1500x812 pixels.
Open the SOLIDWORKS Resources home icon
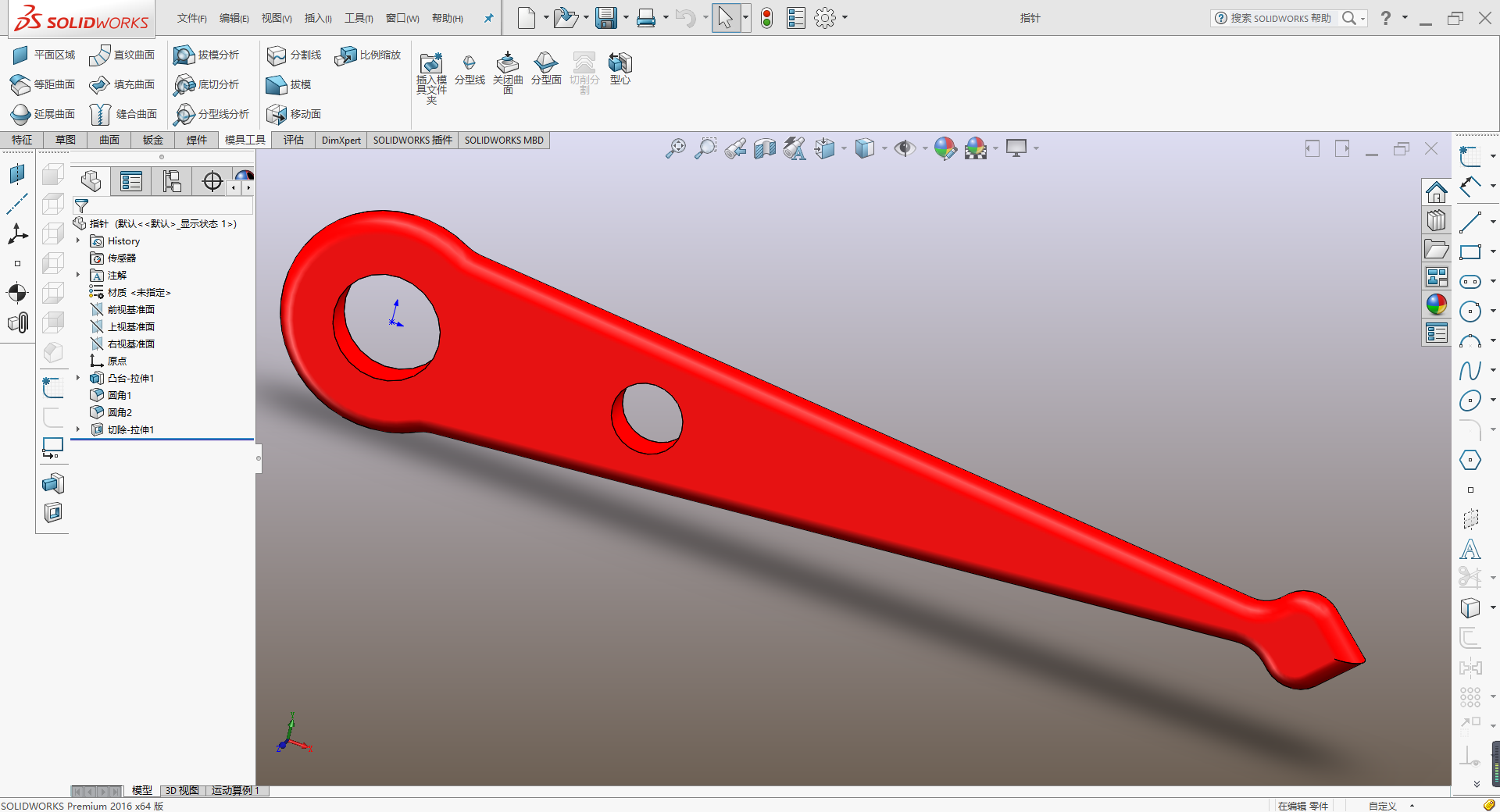(x=1436, y=192)
